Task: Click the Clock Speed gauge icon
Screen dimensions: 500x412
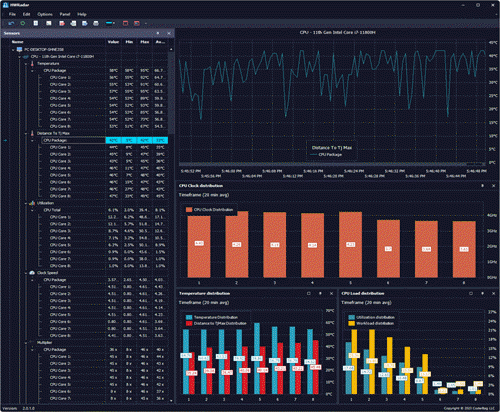Action: 32,273
